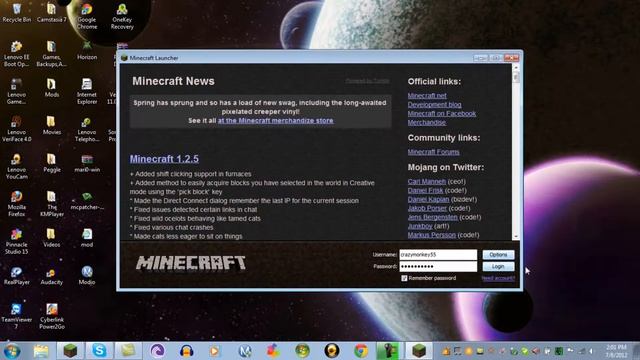The image size is (640, 360).
Task: Select the Horizon desktop icon
Action: (87, 51)
